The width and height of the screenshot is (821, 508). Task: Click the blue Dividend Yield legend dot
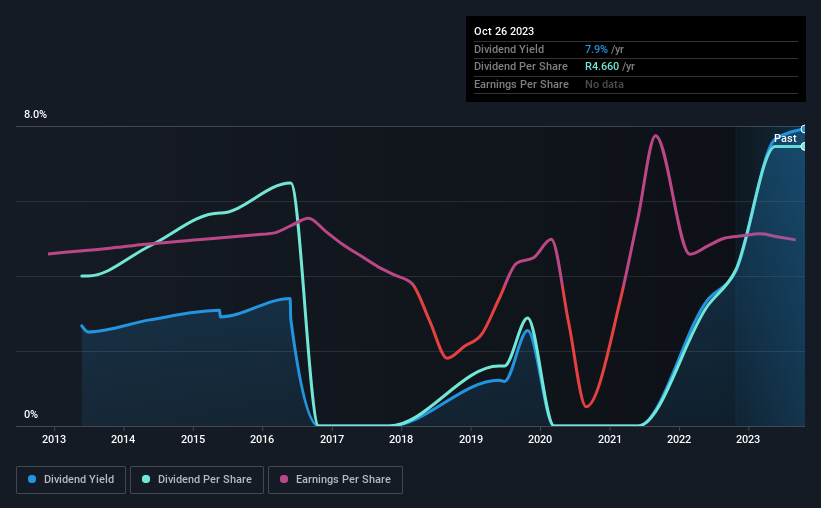point(32,479)
